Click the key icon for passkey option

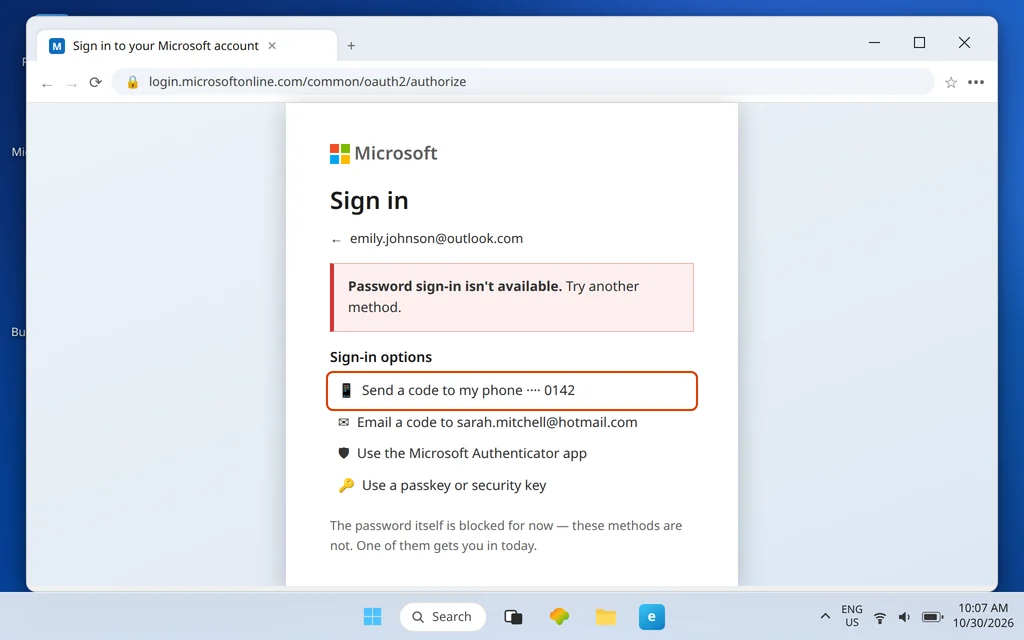346,485
